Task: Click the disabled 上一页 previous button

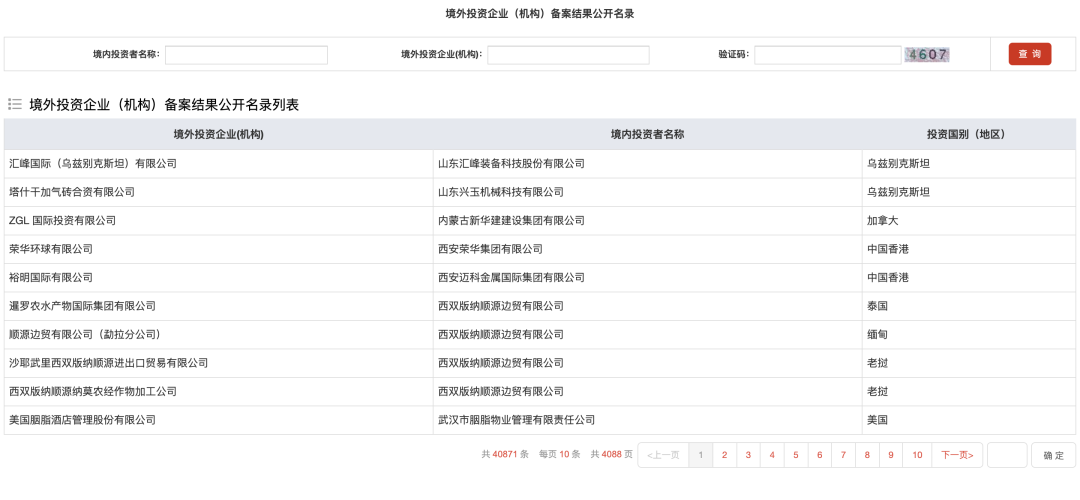Action: tap(663, 455)
